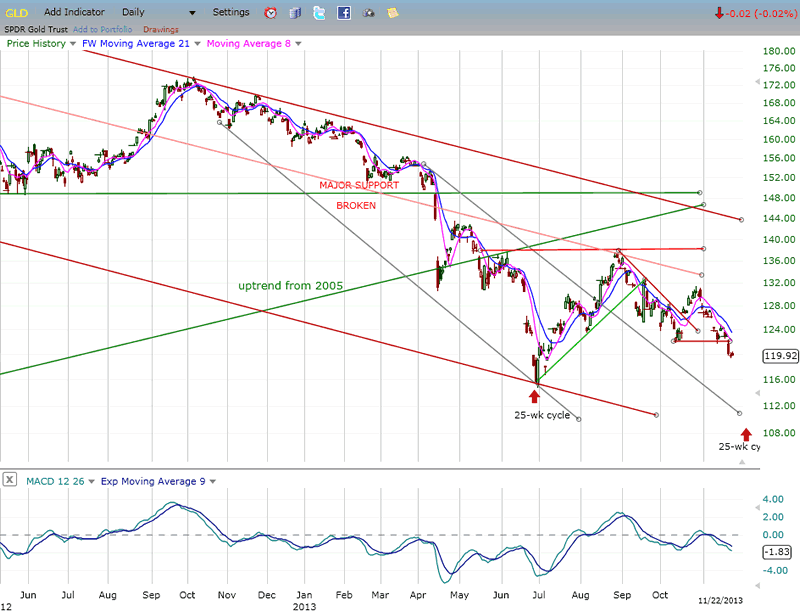Screen dimensions: 800x611
Task: Open the Settings menu
Action: pyautogui.click(x=231, y=12)
